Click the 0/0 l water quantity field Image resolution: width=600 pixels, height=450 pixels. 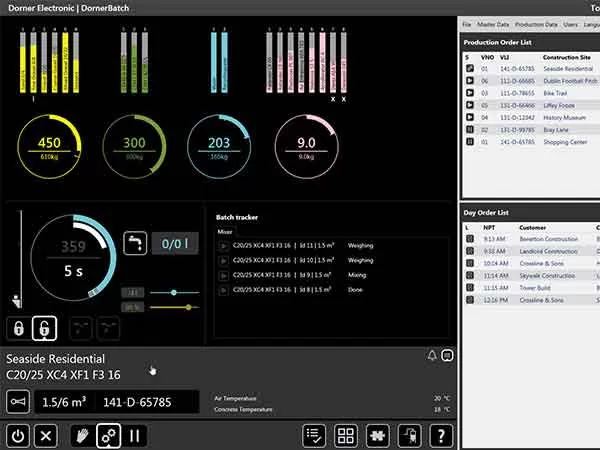175,243
